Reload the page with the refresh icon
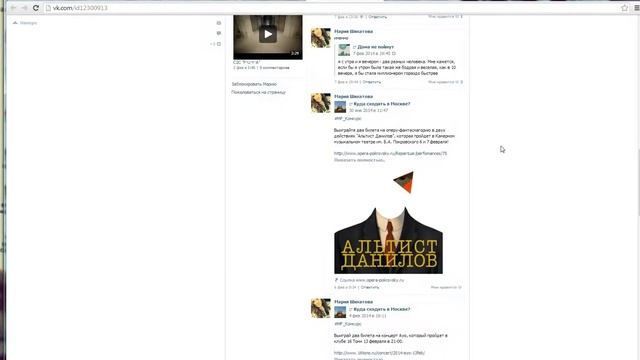 (36, 8)
